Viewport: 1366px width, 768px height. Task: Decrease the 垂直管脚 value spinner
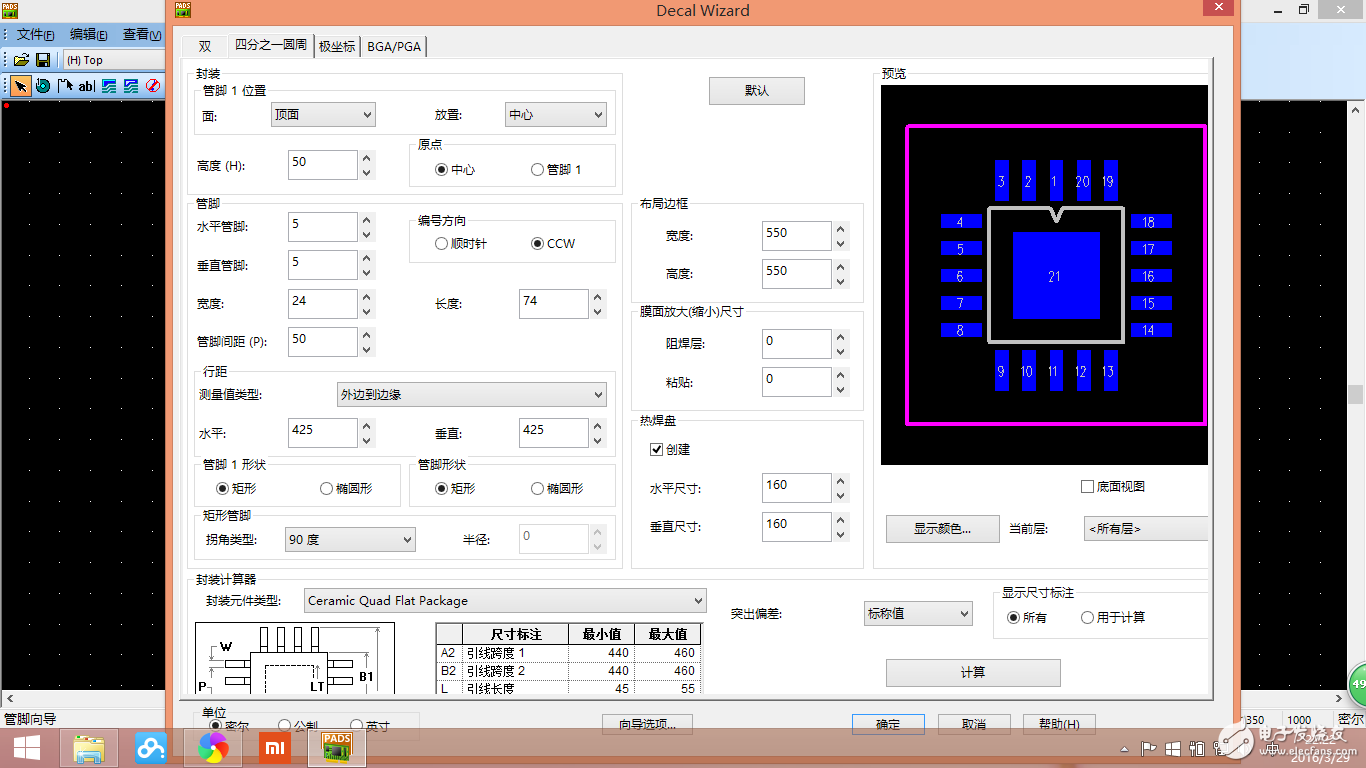pos(367,273)
